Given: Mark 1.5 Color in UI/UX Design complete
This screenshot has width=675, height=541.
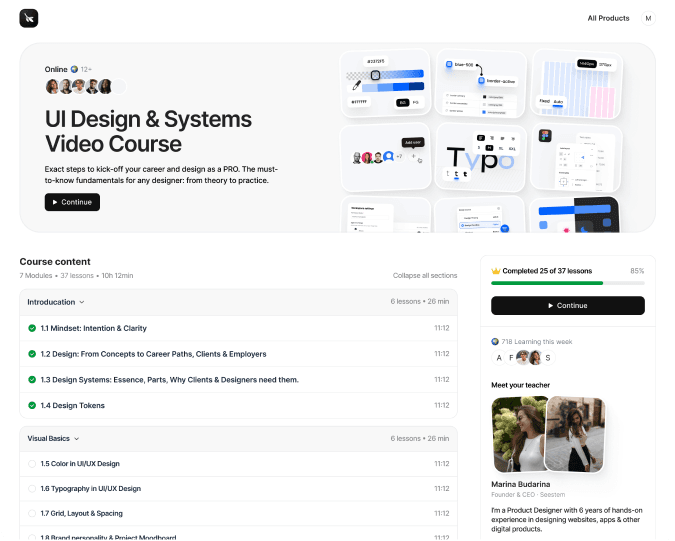Looking at the screenshot, I should 32,464.
